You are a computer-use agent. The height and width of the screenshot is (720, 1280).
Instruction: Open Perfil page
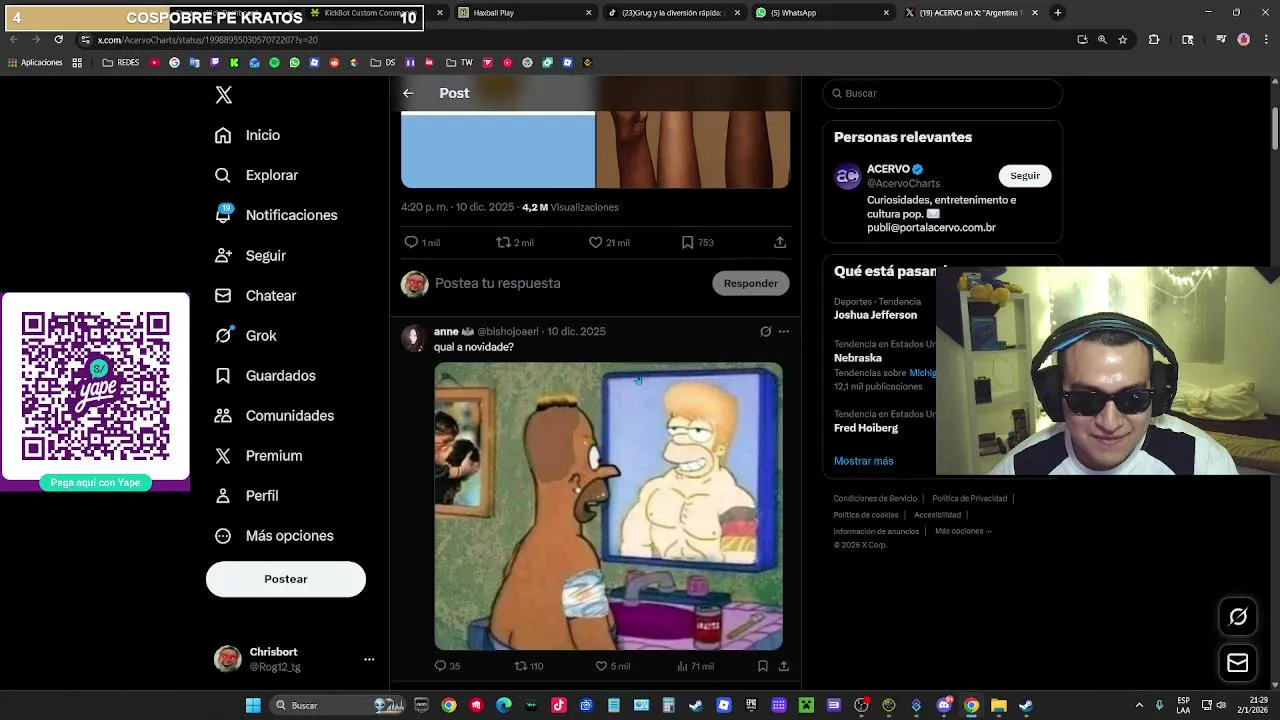247,495
